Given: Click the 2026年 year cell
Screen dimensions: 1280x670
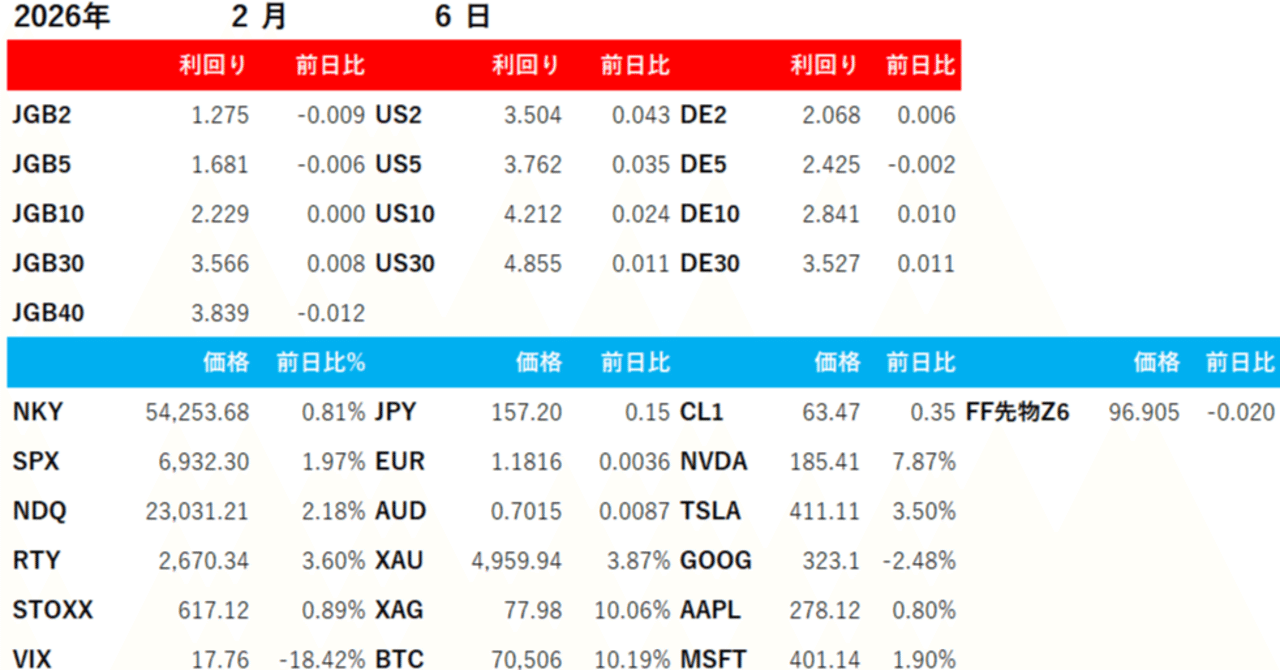Looking at the screenshot, I should (62, 17).
